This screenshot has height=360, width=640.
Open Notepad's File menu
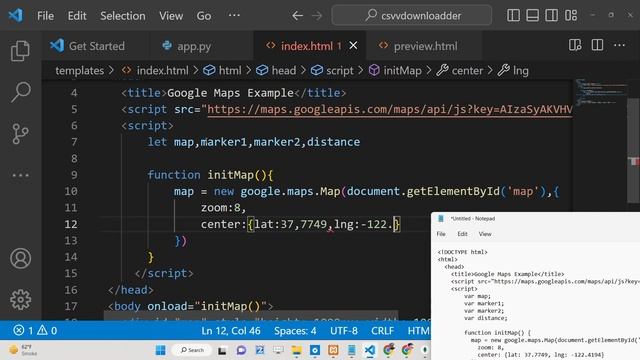[441, 234]
